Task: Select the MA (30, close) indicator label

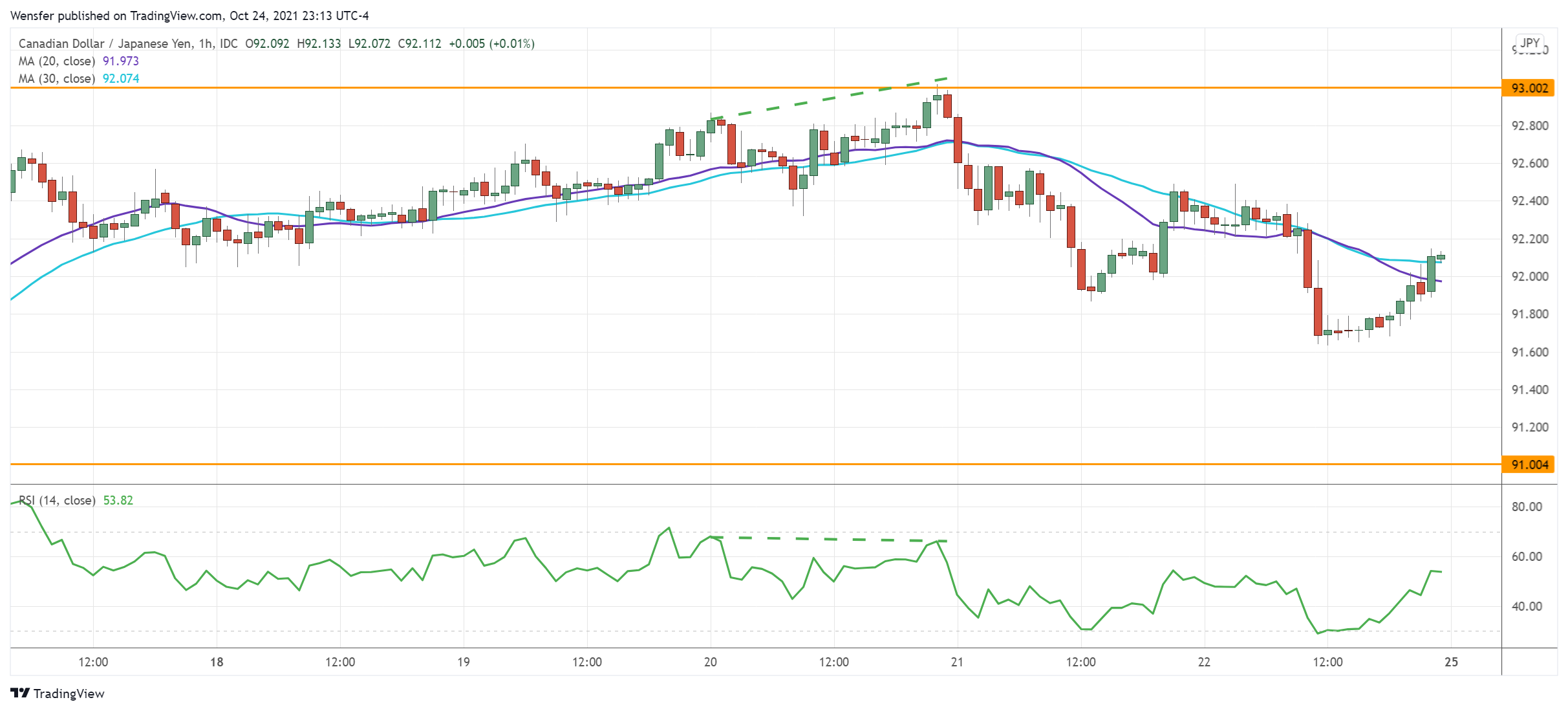Action: 57,78
